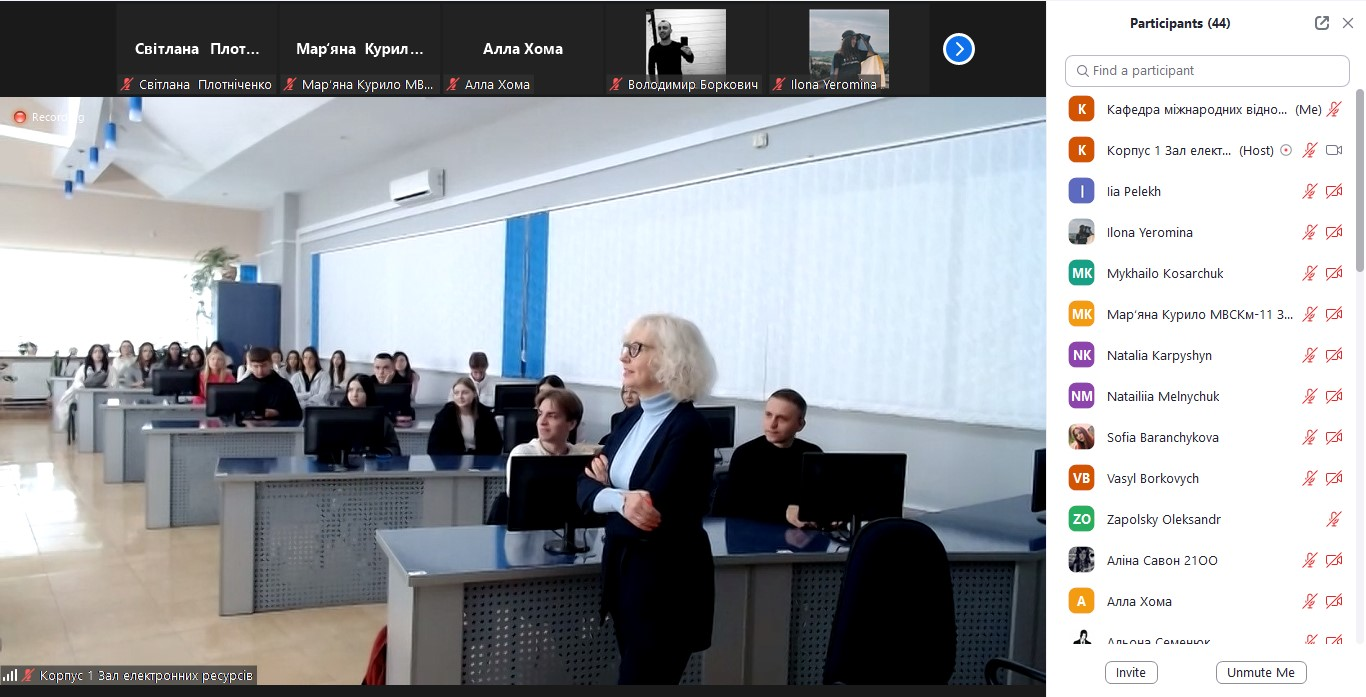1366x697 pixels.
Task: Click the video camera icon for Корпус 1 Зал host
Action: point(1334,150)
